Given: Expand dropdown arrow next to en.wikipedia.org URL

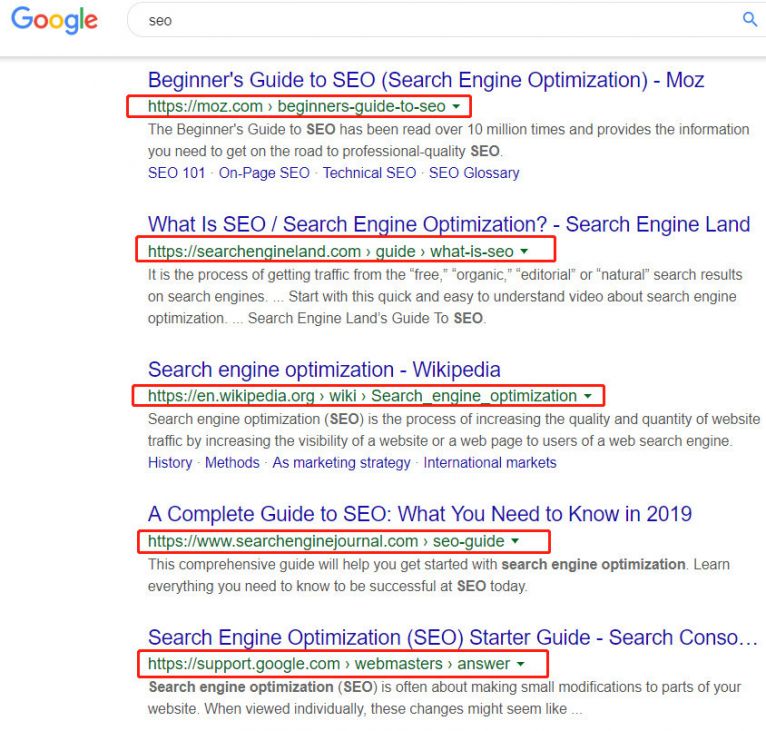Looking at the screenshot, I should (588, 396).
